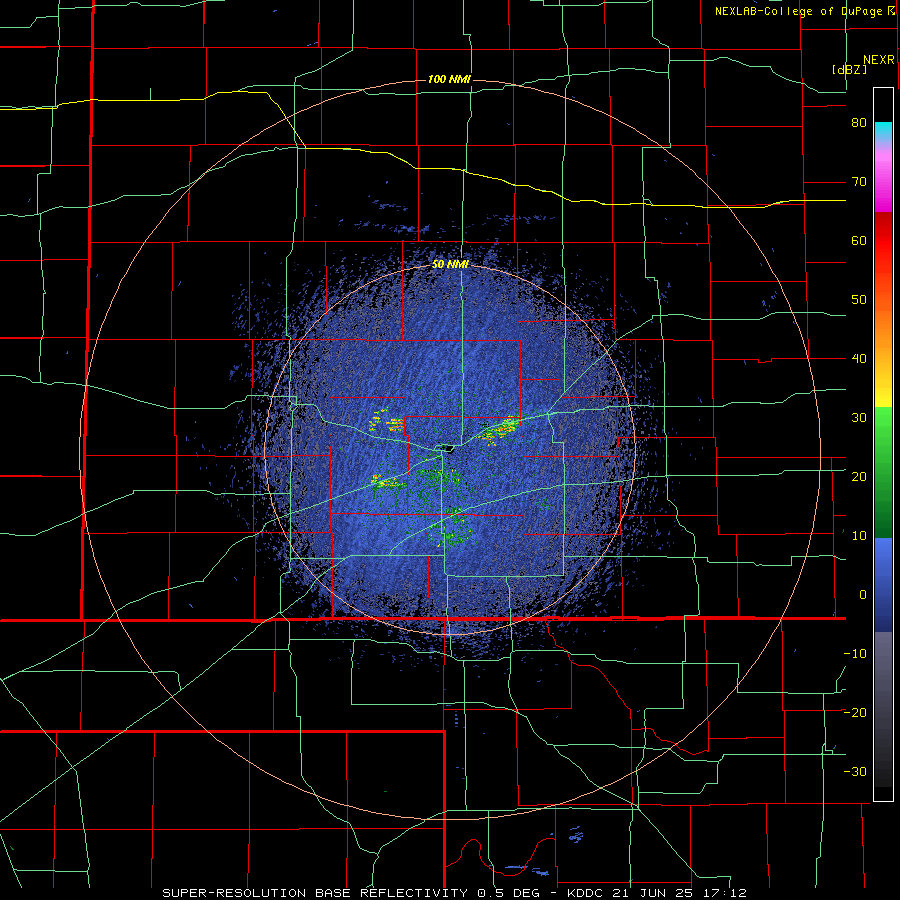Click the 50 value on the dBZ scale
The height and width of the screenshot is (900, 900).
[859, 300]
